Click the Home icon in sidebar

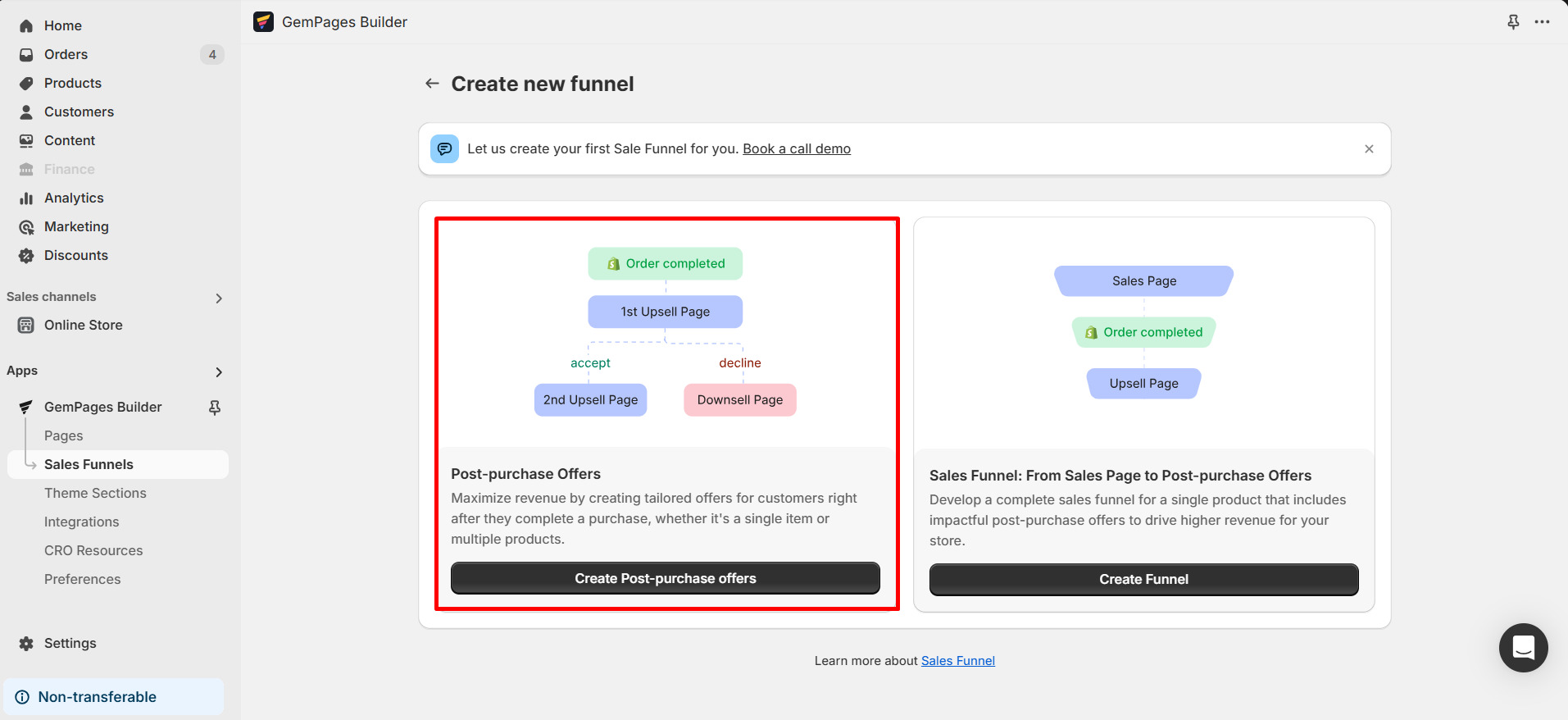click(x=26, y=26)
